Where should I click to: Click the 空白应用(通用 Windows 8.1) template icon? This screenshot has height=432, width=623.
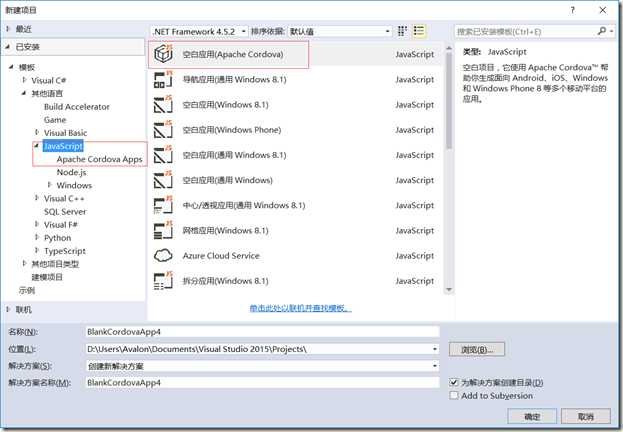pos(163,155)
